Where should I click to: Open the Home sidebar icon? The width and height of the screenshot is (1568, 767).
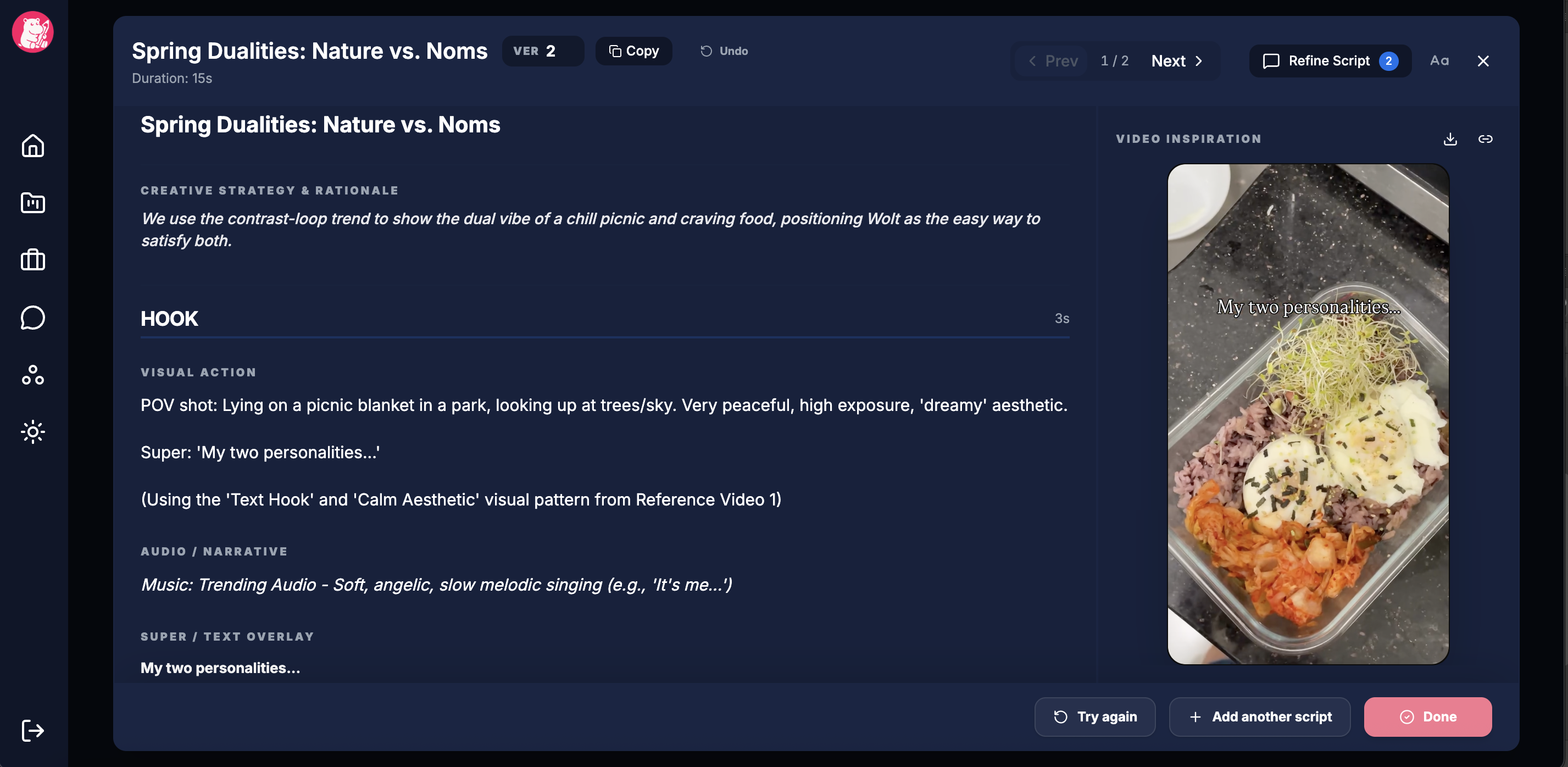[33, 146]
